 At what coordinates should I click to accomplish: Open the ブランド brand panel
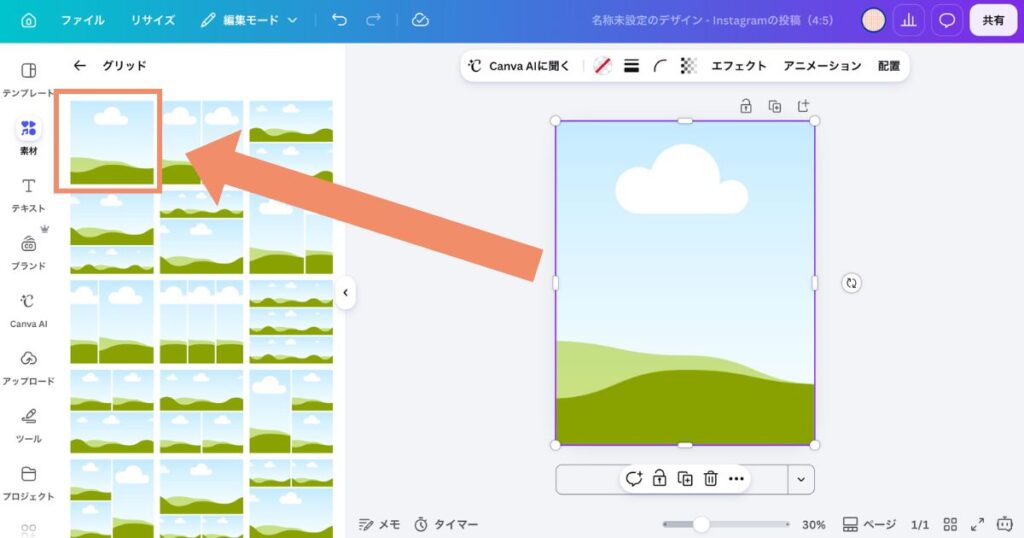[29, 252]
